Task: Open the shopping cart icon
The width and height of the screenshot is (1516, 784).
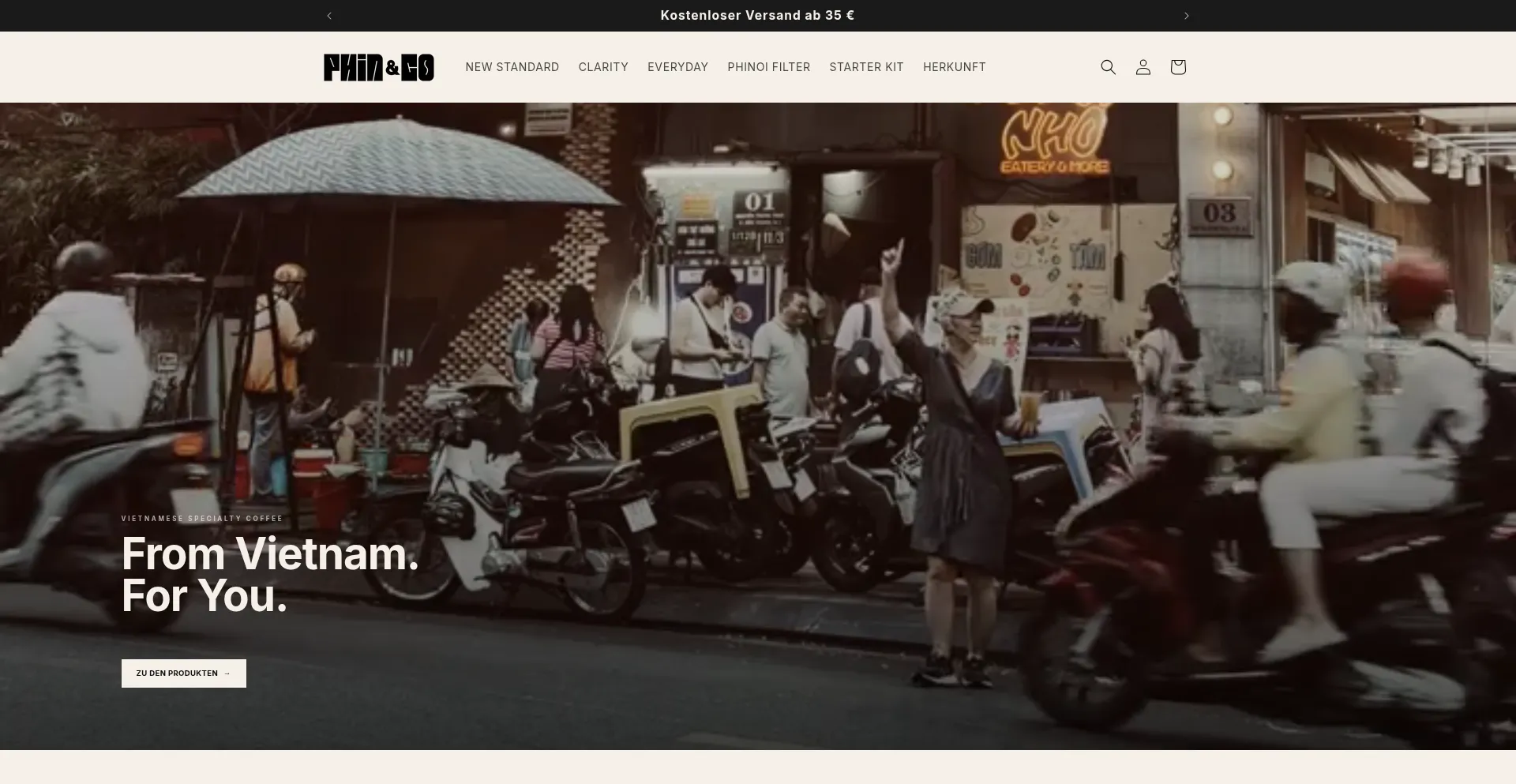Action: click(1178, 67)
